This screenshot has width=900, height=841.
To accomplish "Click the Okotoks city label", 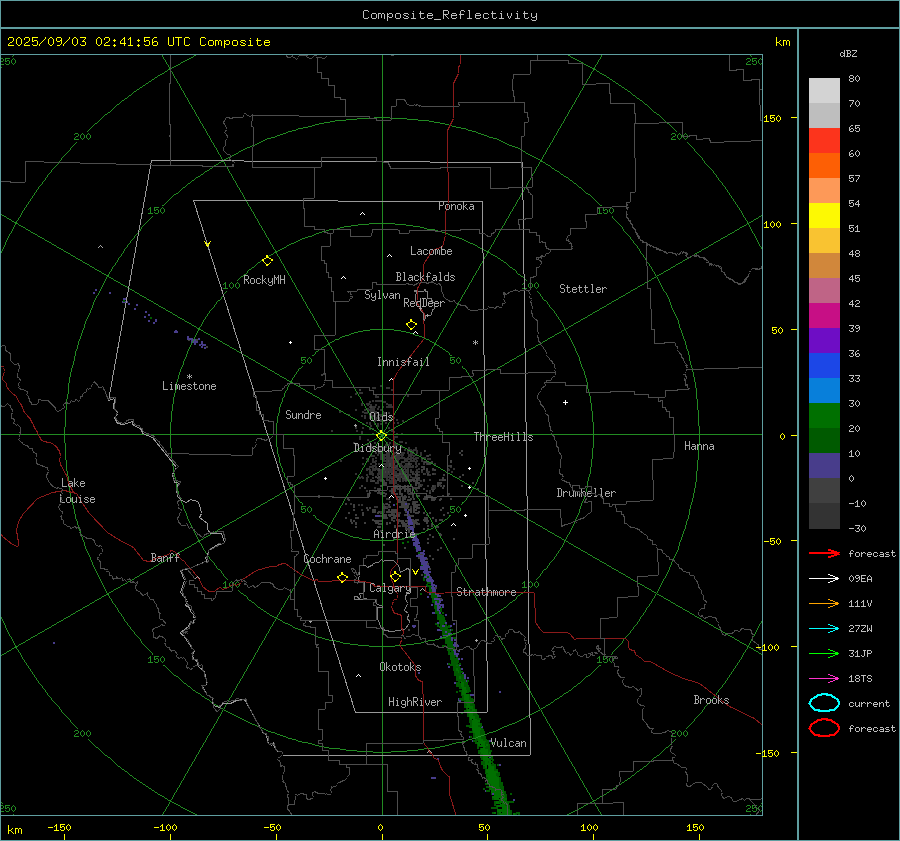I will 400,667.
